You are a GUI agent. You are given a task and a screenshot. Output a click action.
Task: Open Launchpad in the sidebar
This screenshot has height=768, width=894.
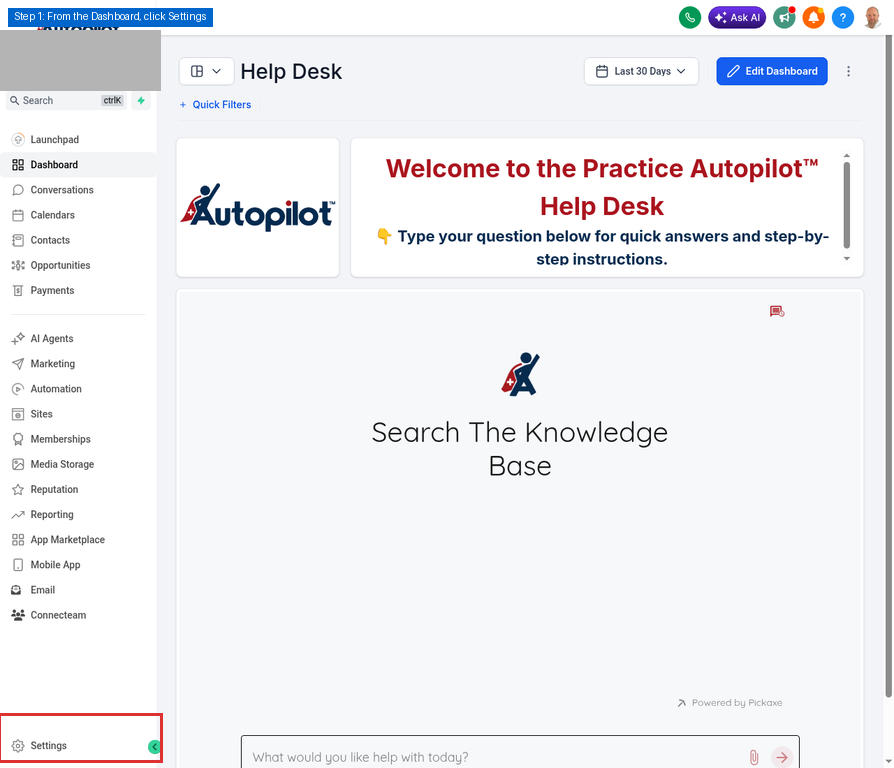[78, 140]
